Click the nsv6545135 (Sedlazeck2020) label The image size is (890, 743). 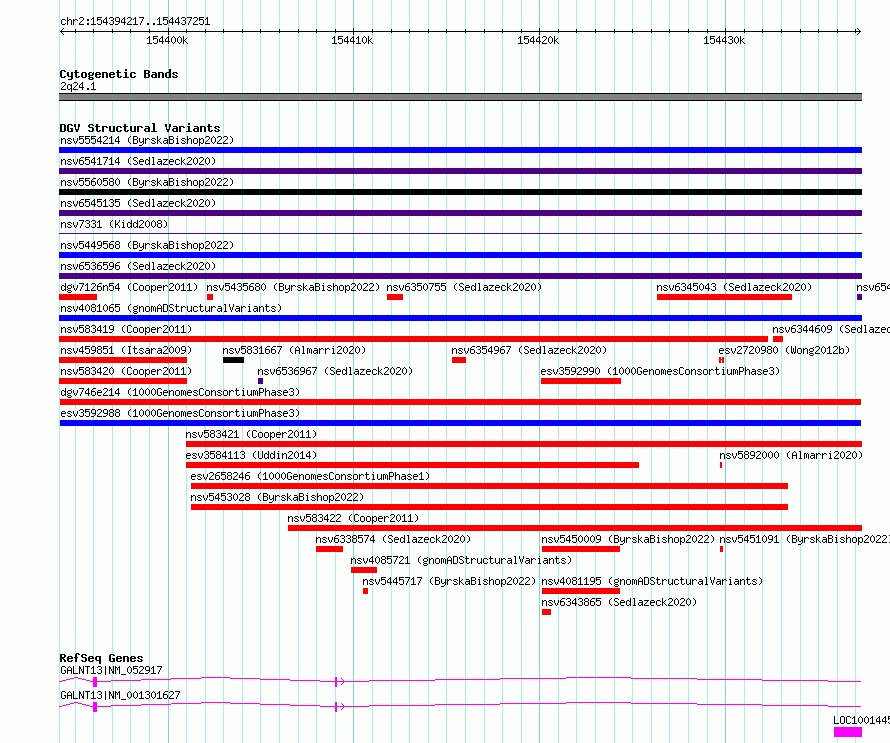tap(138, 203)
